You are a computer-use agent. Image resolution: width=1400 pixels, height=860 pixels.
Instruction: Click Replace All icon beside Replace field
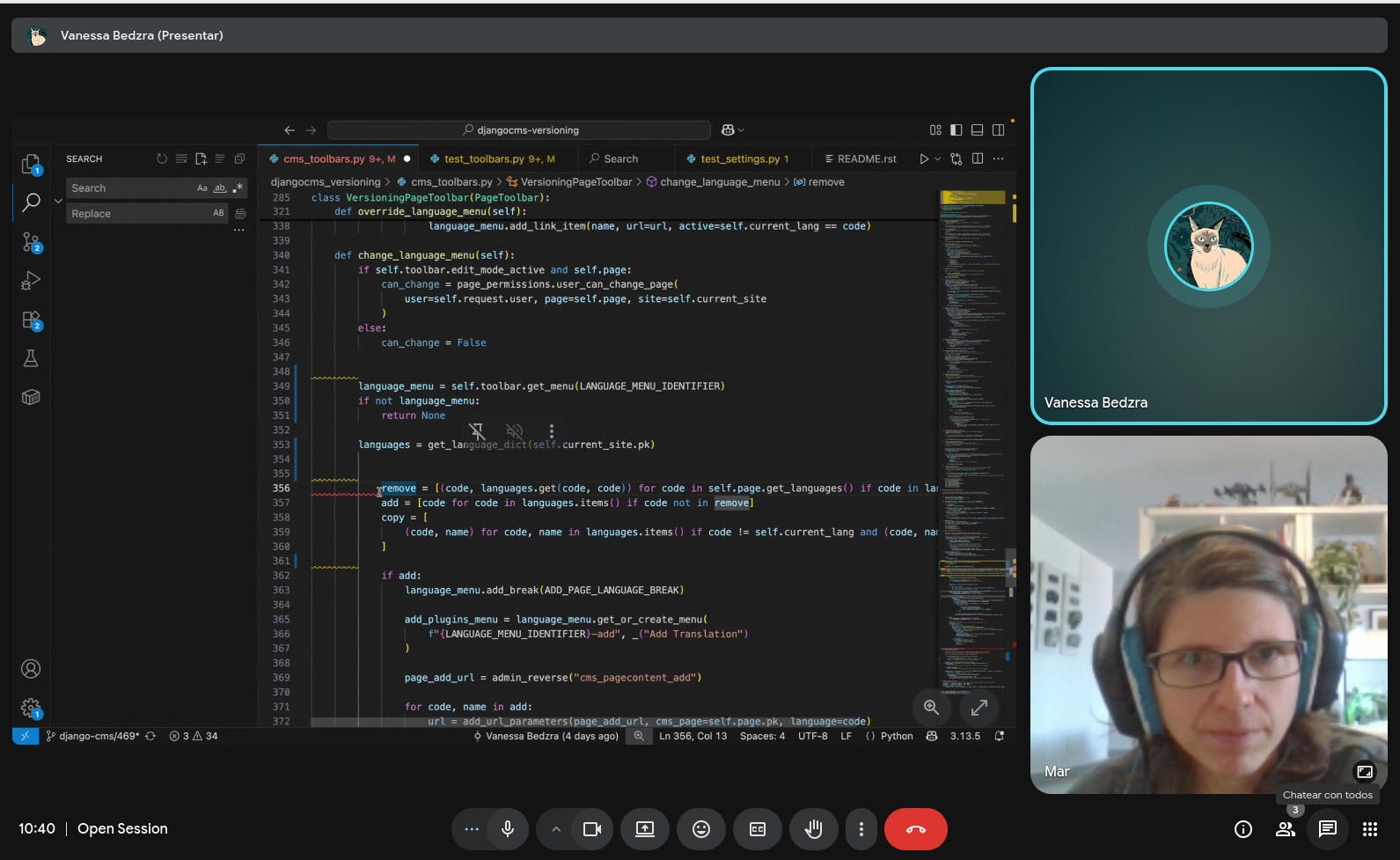tap(240, 214)
